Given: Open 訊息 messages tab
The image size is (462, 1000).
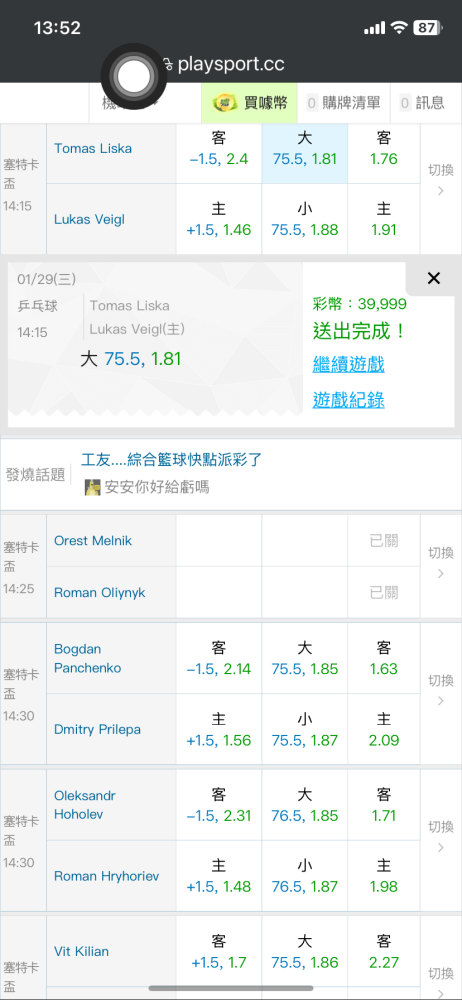Looking at the screenshot, I should [x=422, y=103].
